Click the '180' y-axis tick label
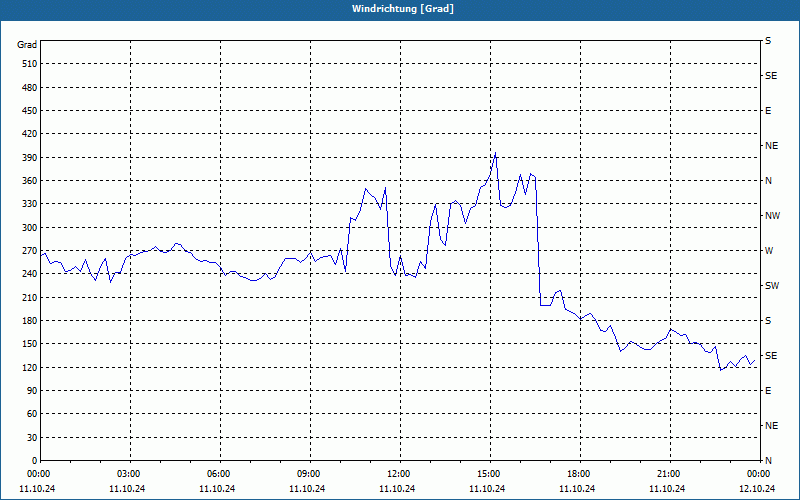 30,320
